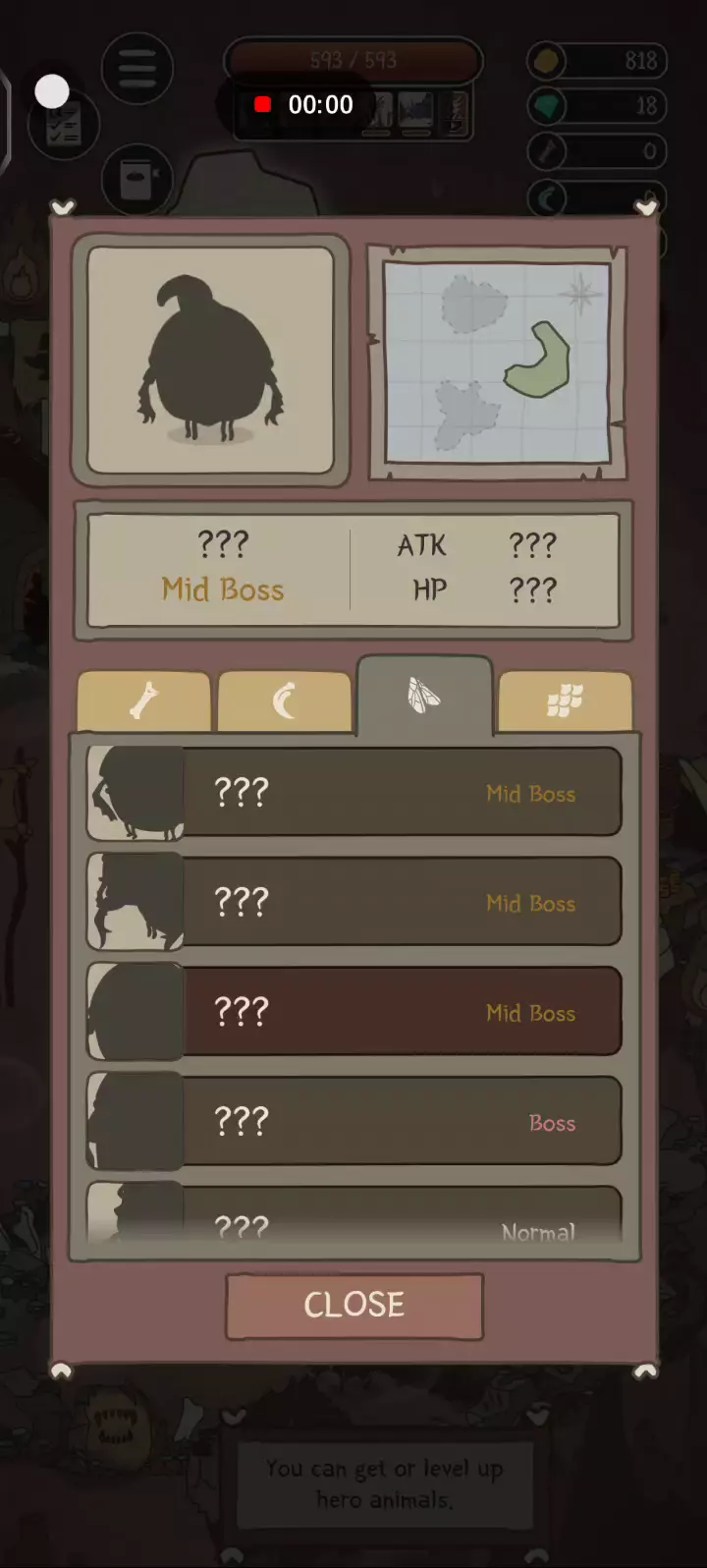This screenshot has width=707, height=1568.
Task: Tap the quest checklist icon
Action: click(x=63, y=125)
